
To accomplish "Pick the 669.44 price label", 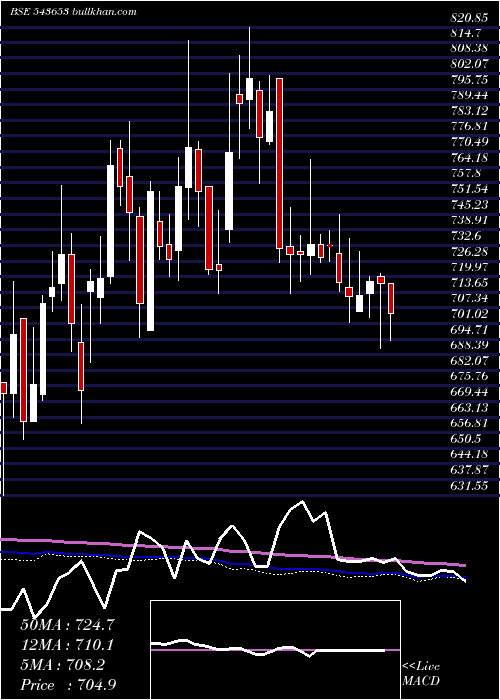I will tap(468, 392).
